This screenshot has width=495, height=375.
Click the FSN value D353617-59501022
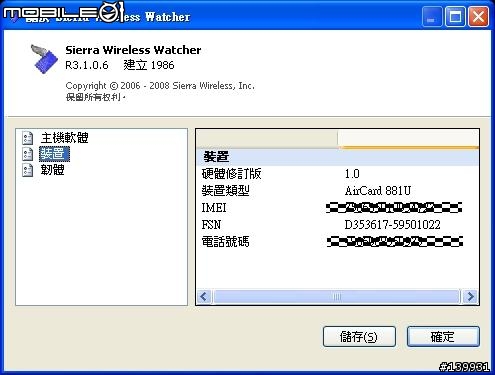click(x=392, y=225)
